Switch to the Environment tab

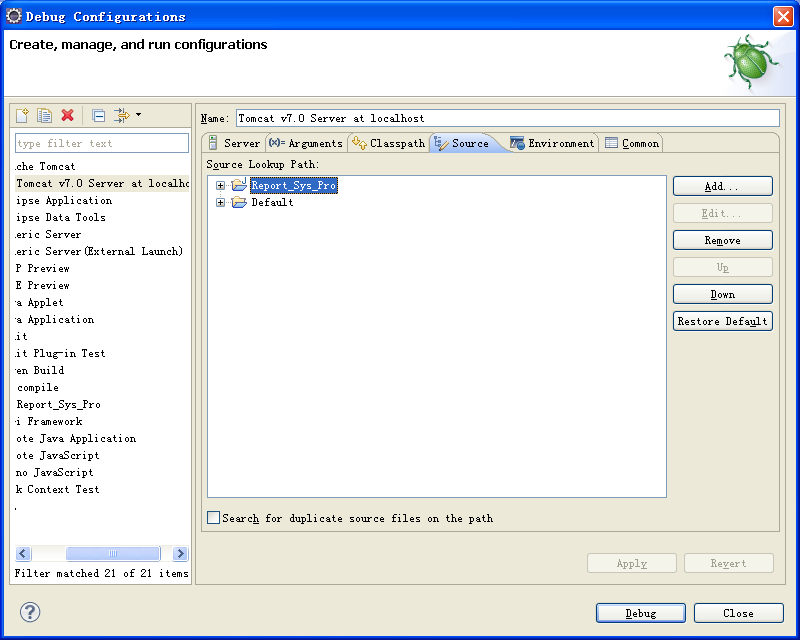click(x=553, y=143)
